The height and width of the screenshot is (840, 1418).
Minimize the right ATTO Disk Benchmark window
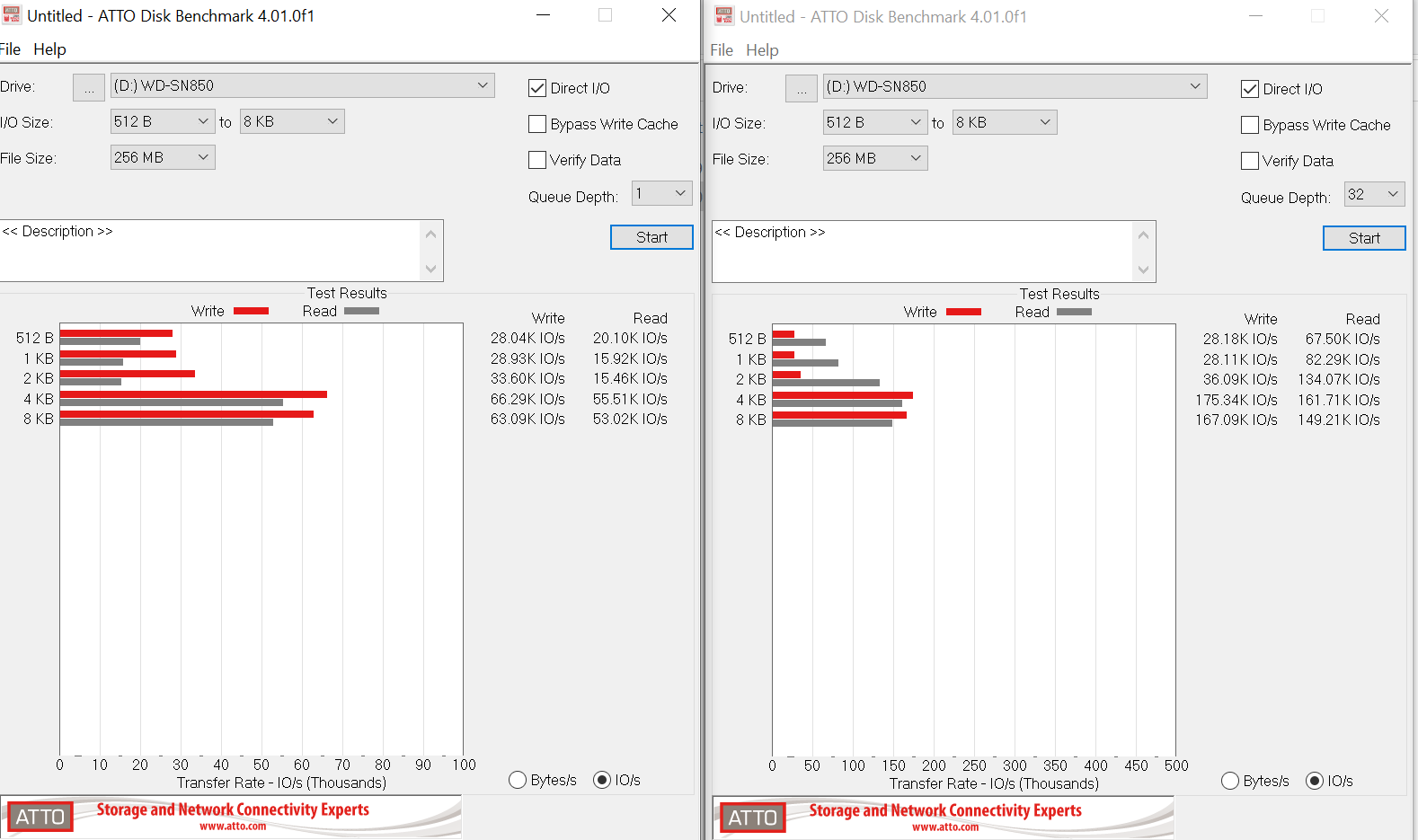(x=1255, y=16)
